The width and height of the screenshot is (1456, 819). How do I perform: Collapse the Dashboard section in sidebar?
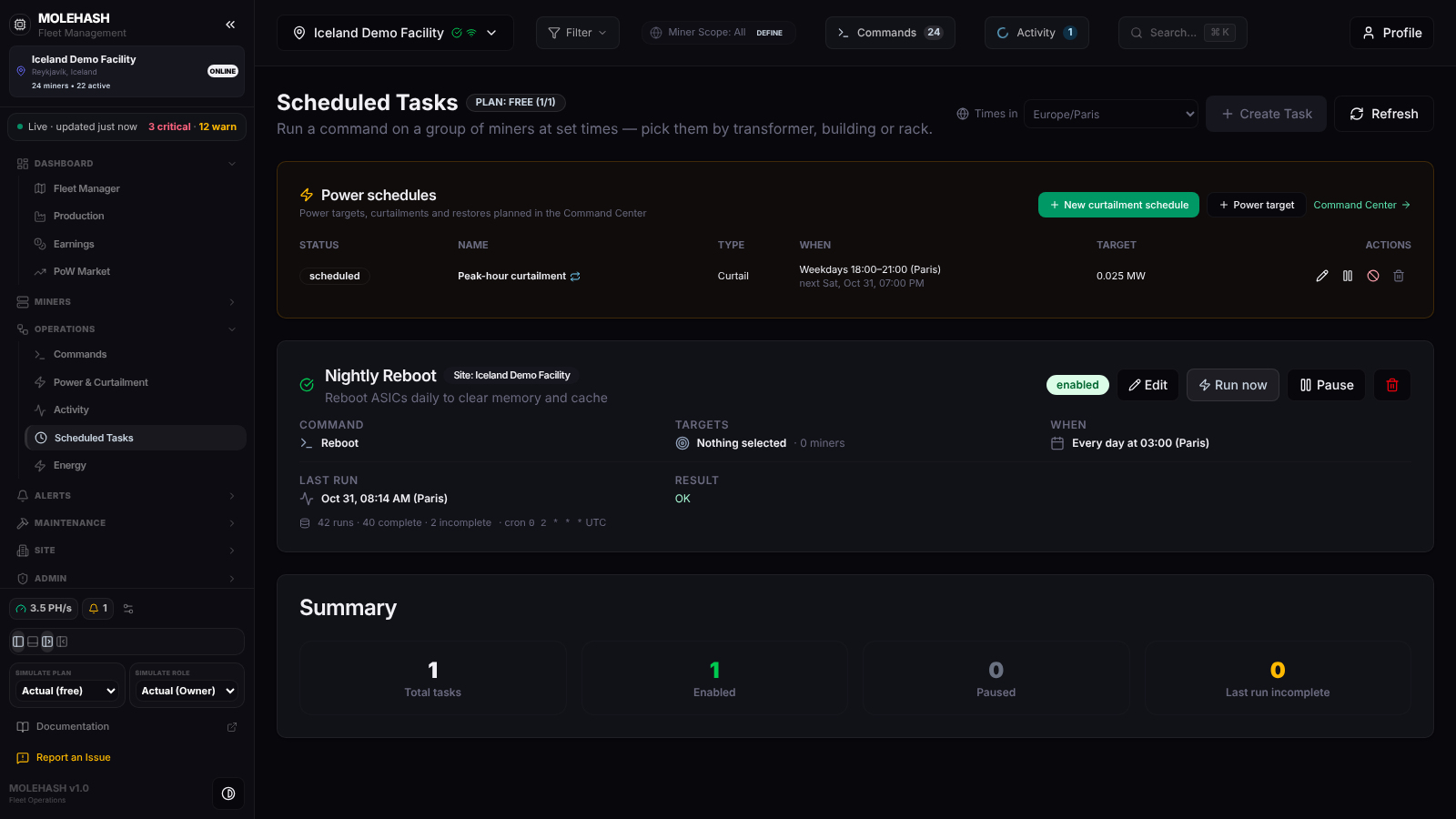click(126, 164)
